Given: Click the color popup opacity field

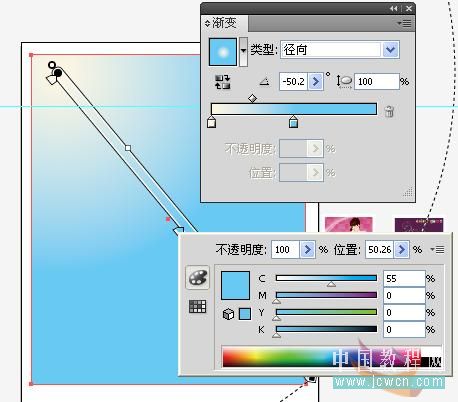Looking at the screenshot, I should 286,250.
